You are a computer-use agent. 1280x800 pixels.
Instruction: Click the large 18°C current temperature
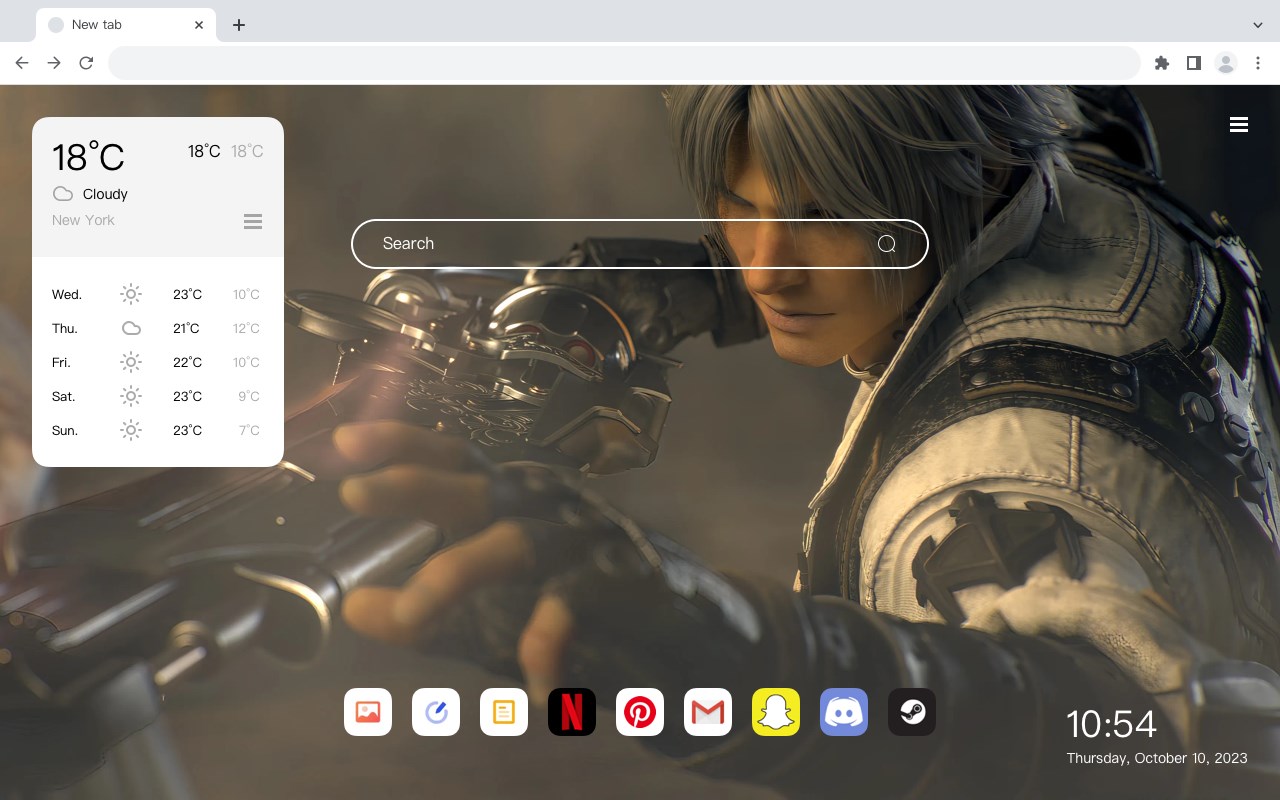[88, 157]
